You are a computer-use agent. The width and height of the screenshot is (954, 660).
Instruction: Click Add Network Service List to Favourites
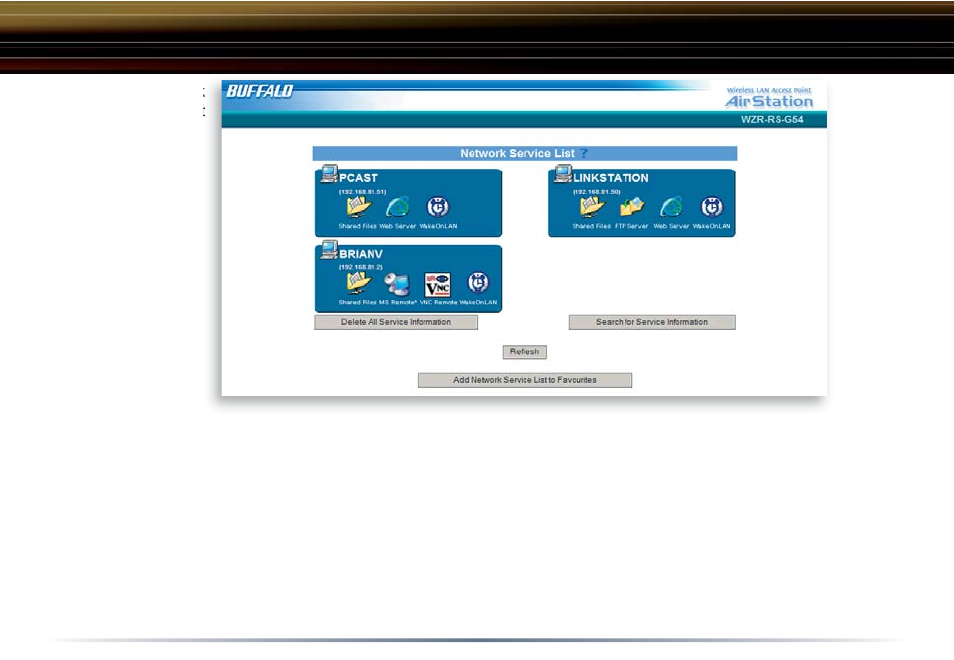coord(525,380)
